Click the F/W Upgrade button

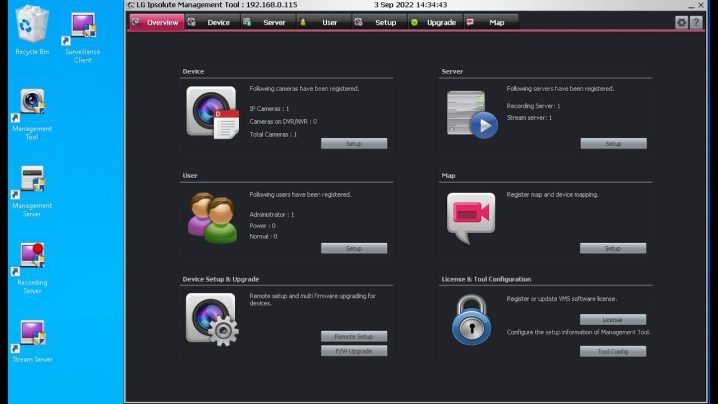coord(354,351)
